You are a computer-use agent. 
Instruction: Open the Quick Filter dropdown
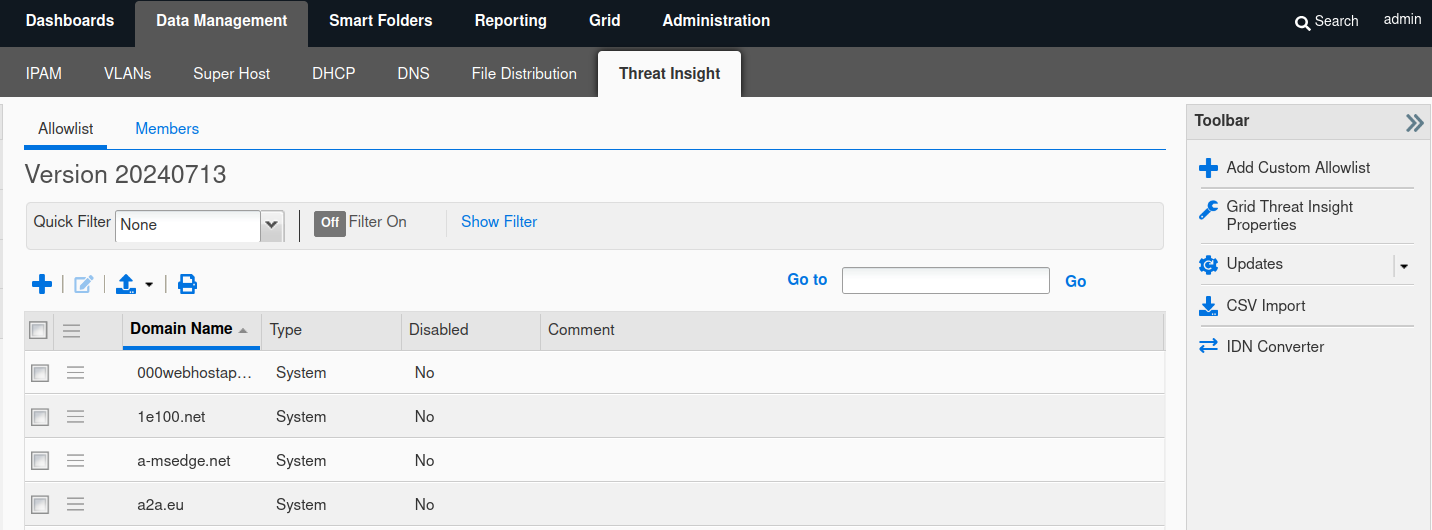[272, 226]
